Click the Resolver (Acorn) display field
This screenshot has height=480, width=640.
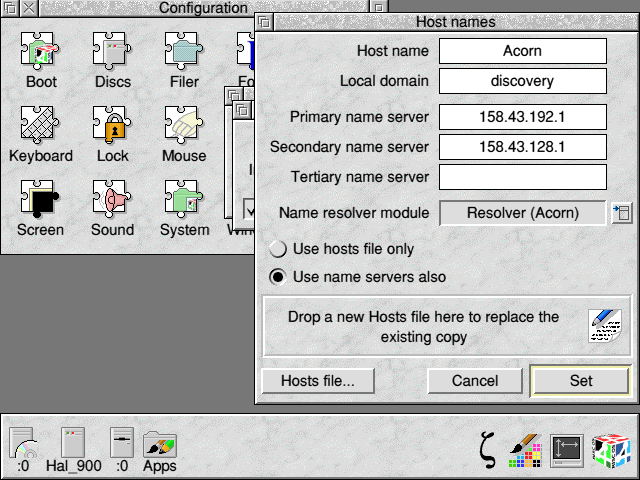pos(522,213)
